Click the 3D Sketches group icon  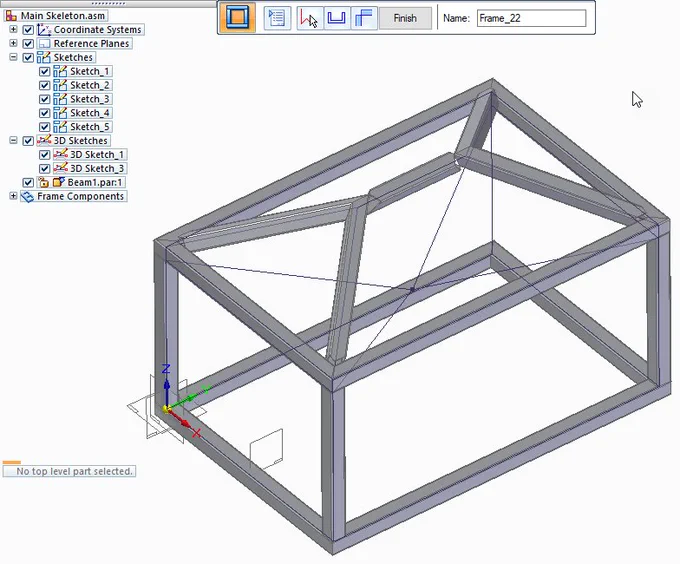44,140
